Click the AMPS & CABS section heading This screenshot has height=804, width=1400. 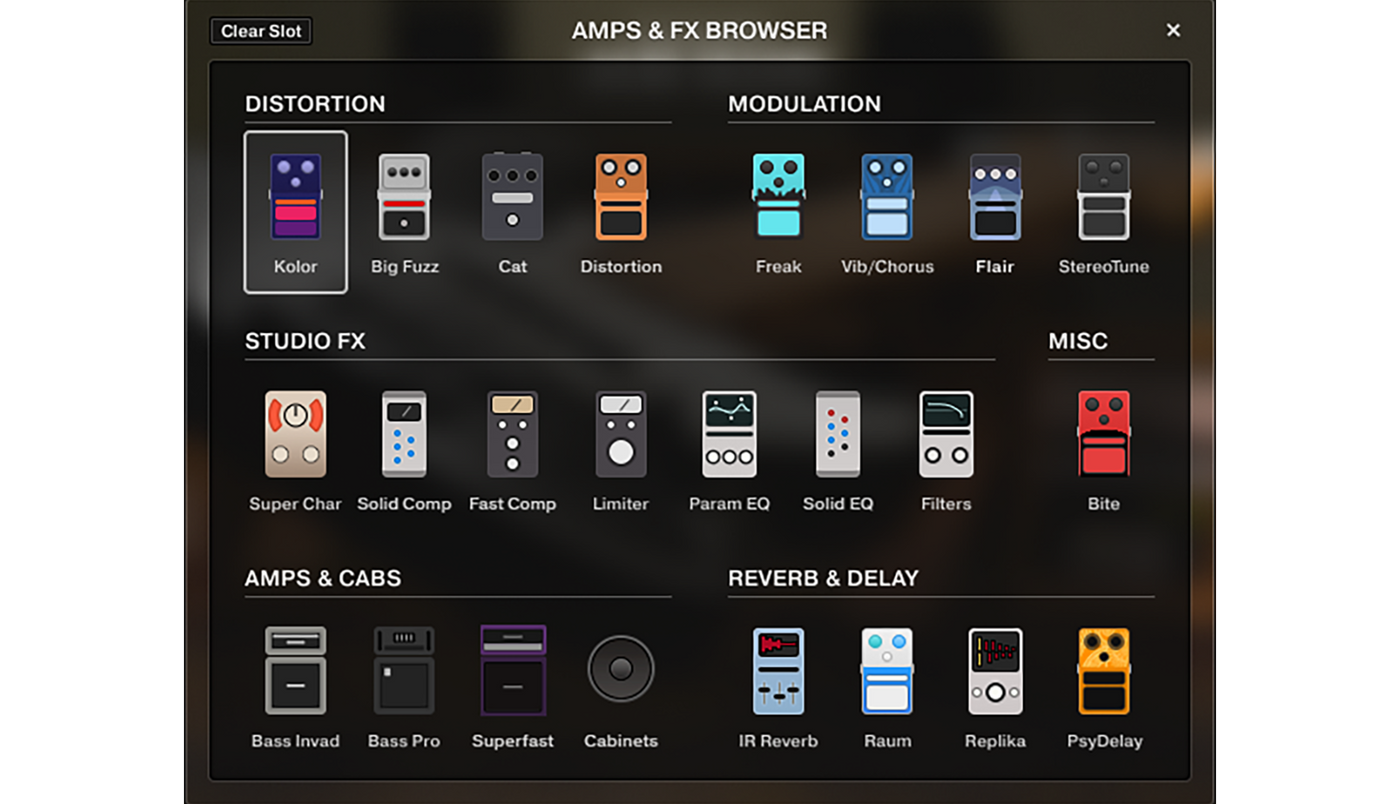tap(323, 579)
